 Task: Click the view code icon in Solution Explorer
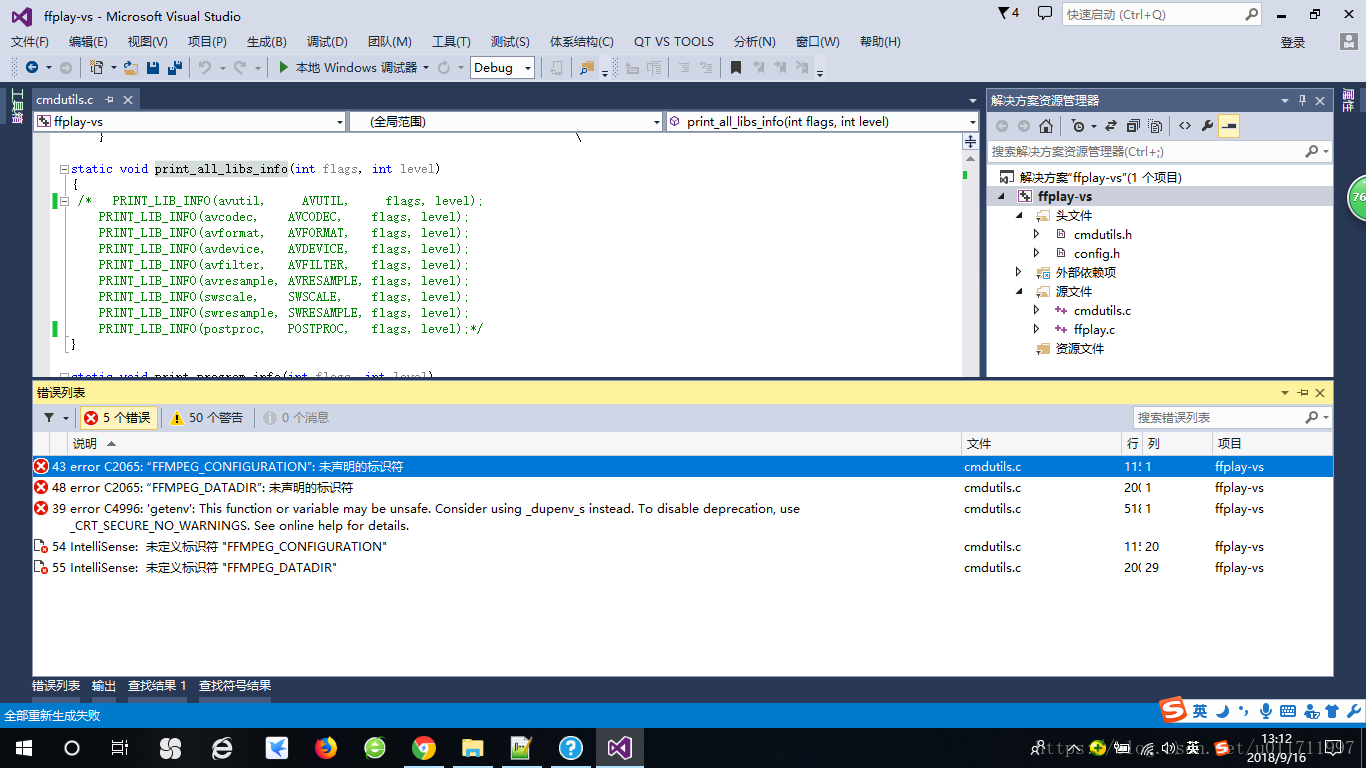pos(1185,126)
